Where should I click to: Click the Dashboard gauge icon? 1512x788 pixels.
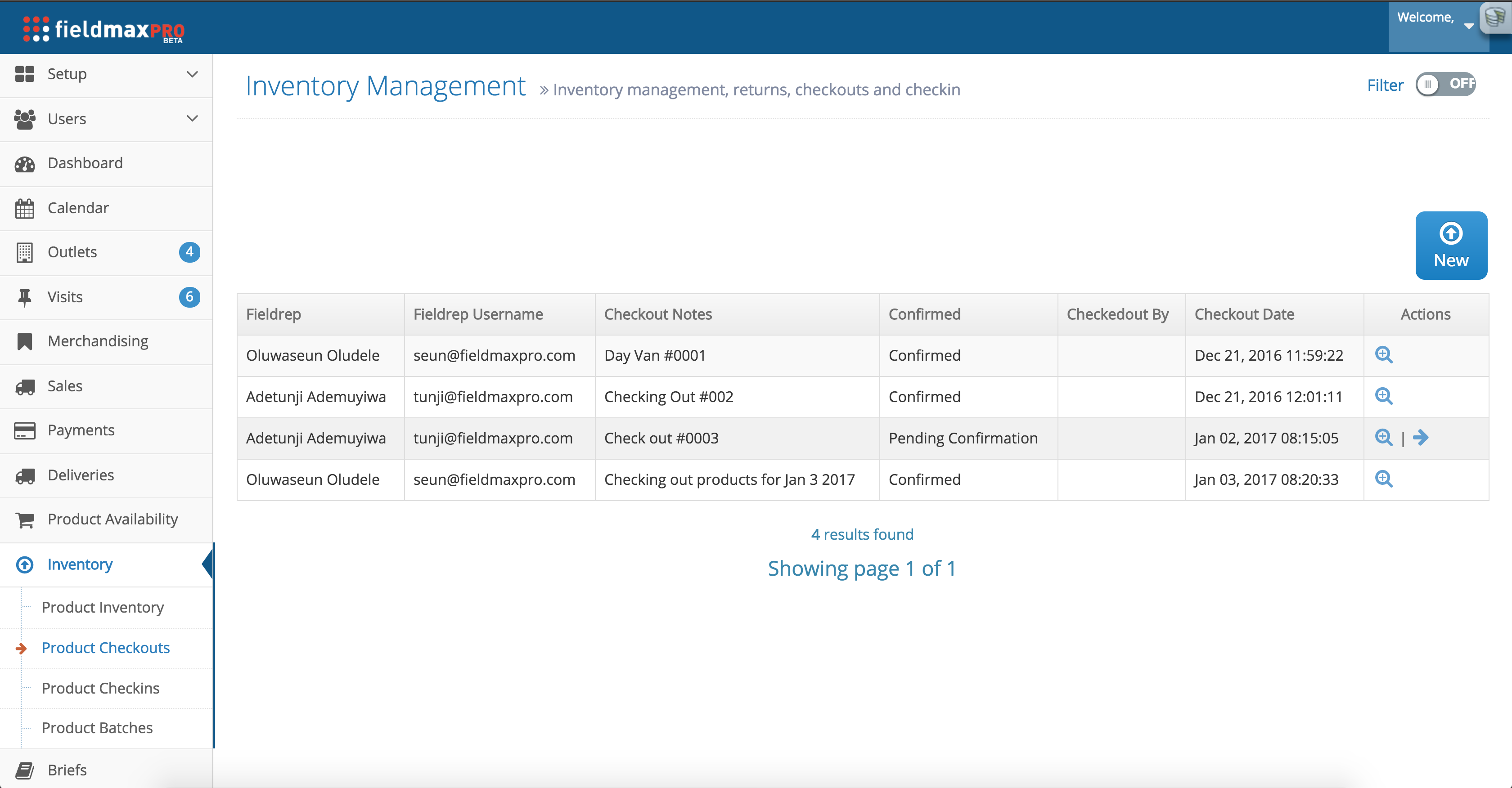(25, 164)
